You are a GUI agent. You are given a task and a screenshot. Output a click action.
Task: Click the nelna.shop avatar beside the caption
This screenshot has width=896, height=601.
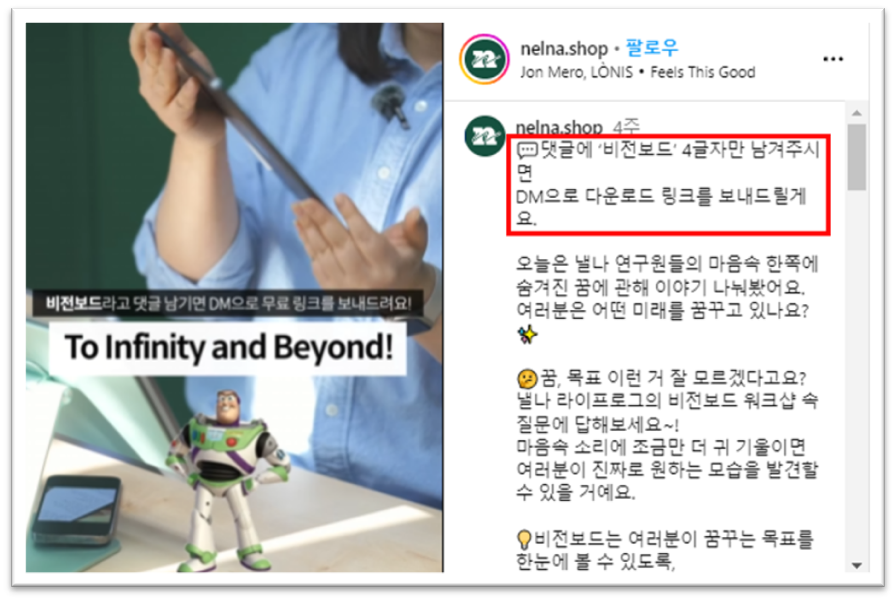pos(485,136)
